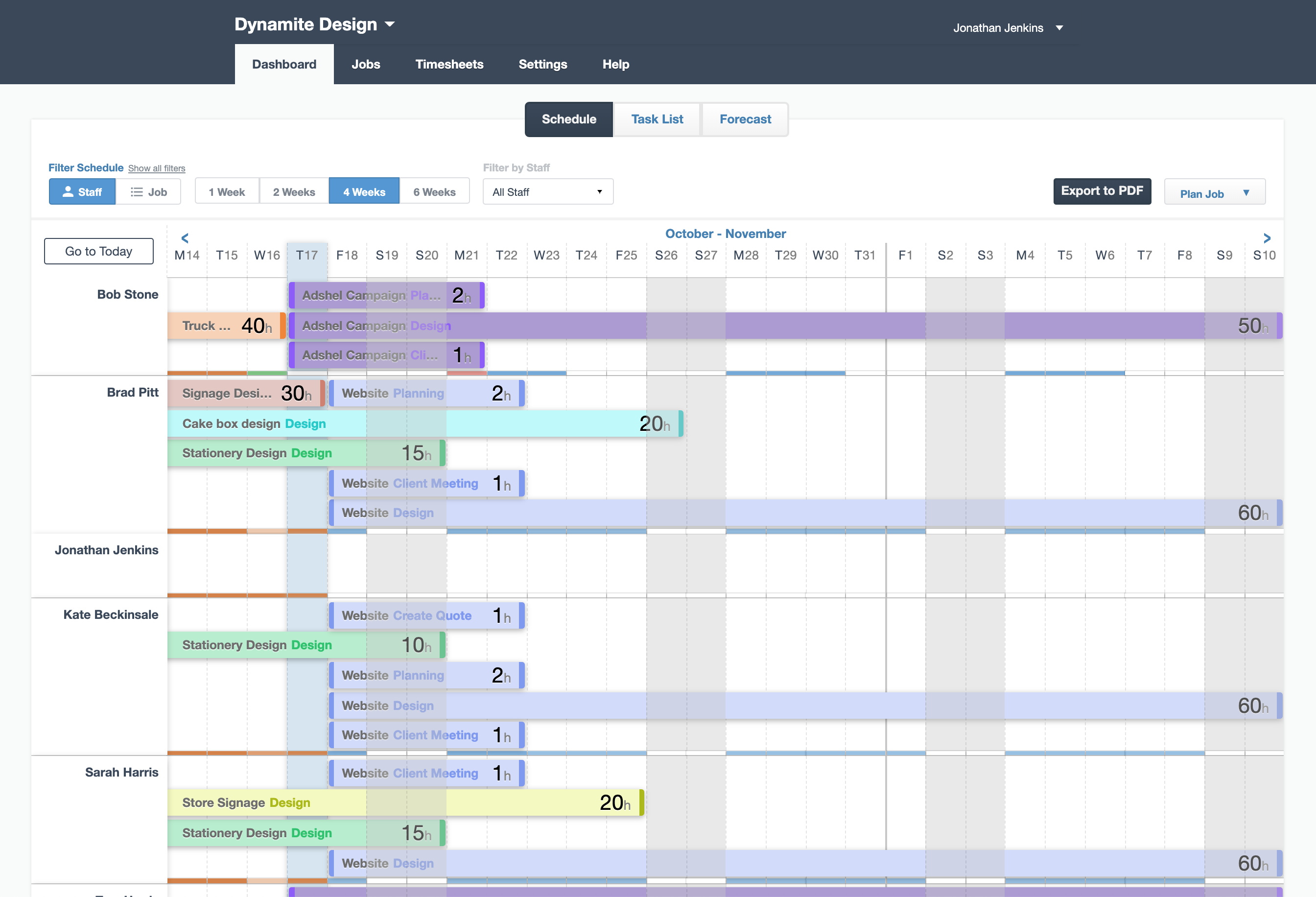The height and width of the screenshot is (897, 1316).
Task: Open the Dynamite Design company dropdown
Action: click(x=314, y=24)
